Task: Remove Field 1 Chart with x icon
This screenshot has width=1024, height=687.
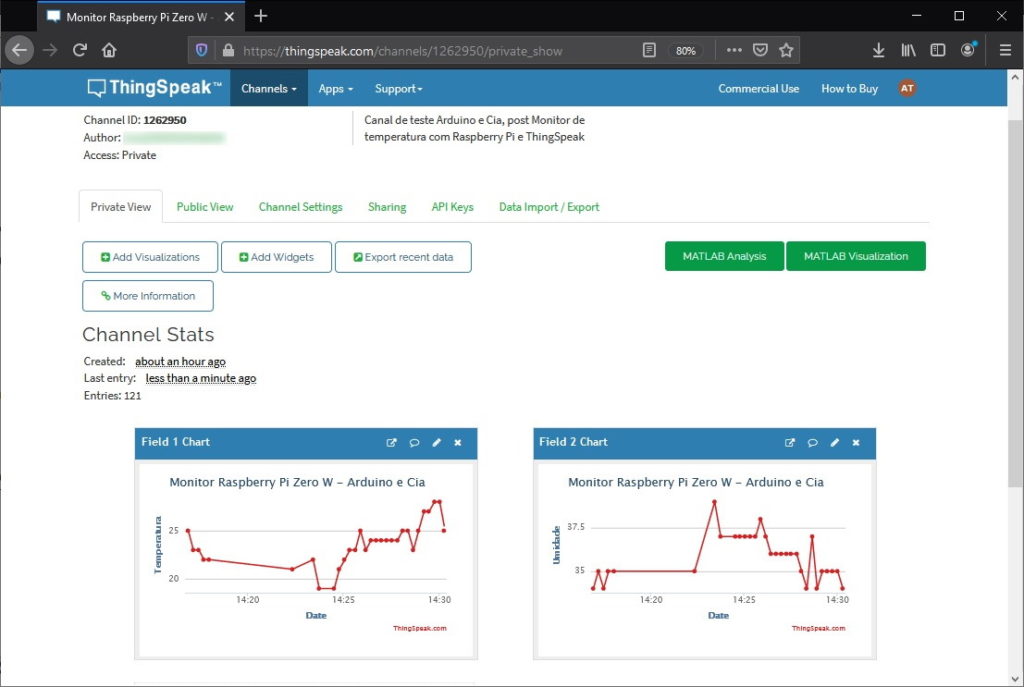Action: 458,443
